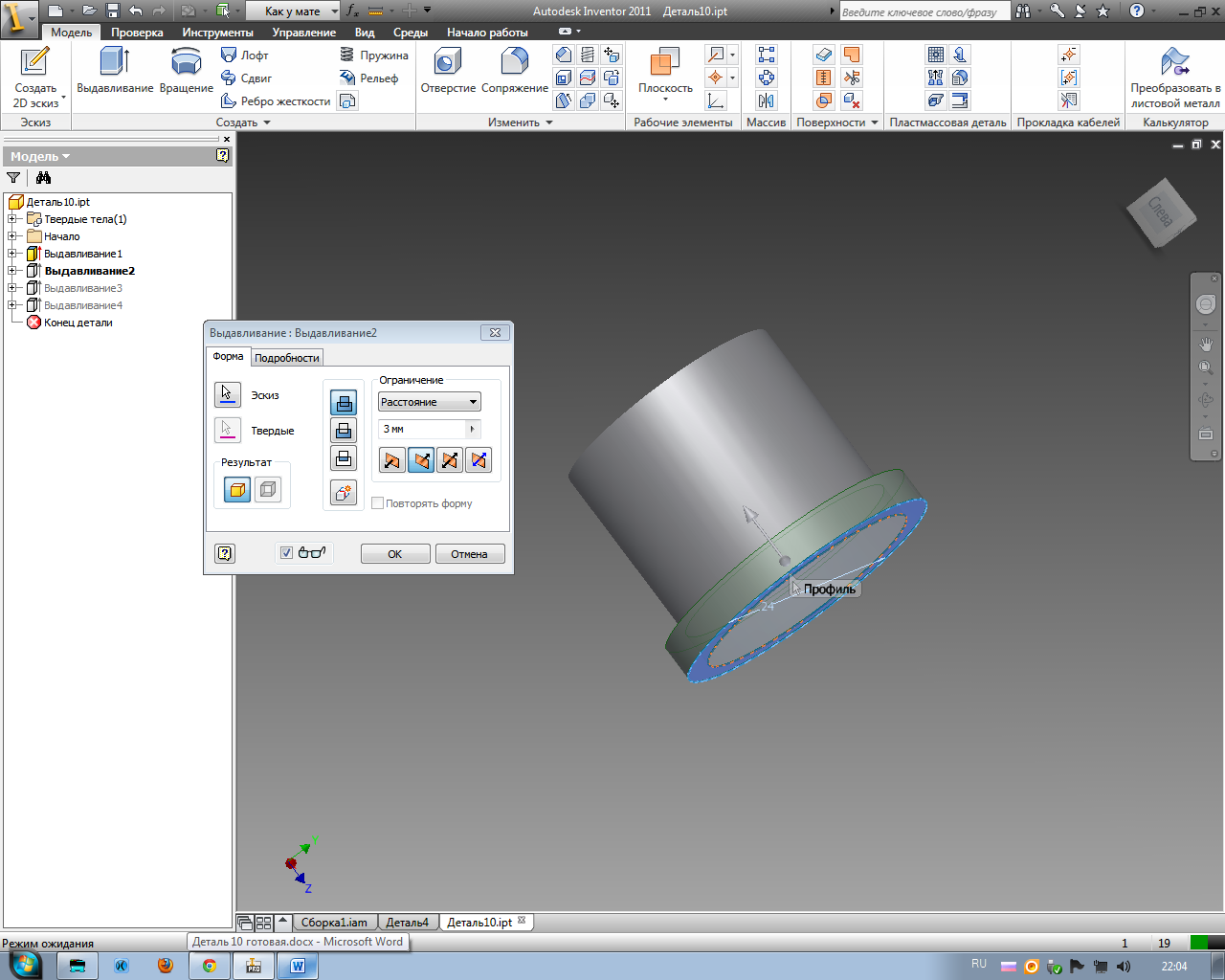Open the Проверка ribbon tab
This screenshot has width=1225, height=980.
[x=137, y=33]
